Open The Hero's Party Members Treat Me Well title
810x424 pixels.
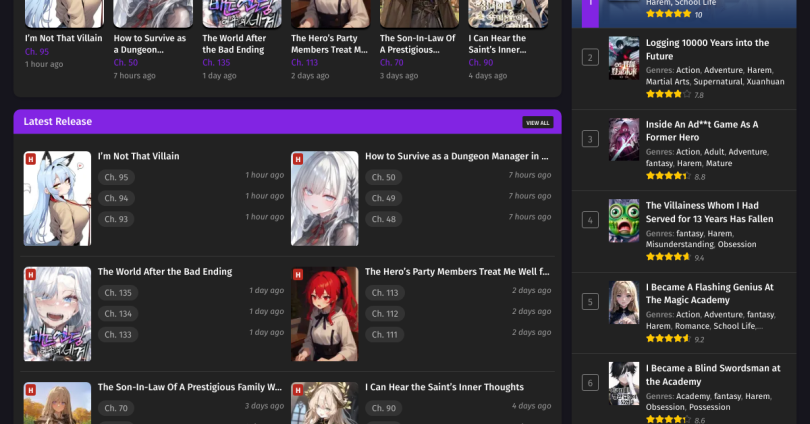pos(457,272)
